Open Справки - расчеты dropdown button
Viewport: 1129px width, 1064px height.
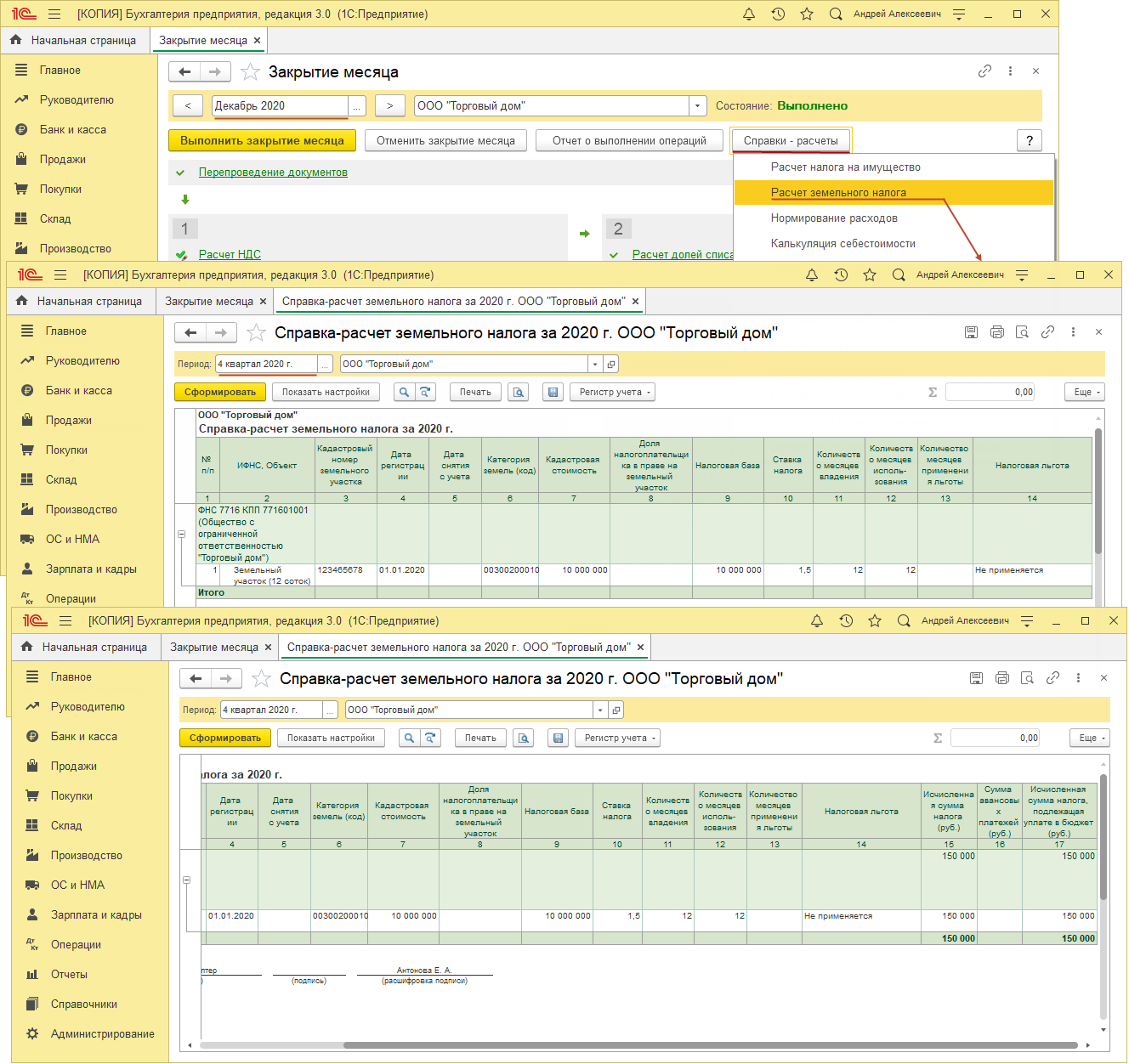791,140
